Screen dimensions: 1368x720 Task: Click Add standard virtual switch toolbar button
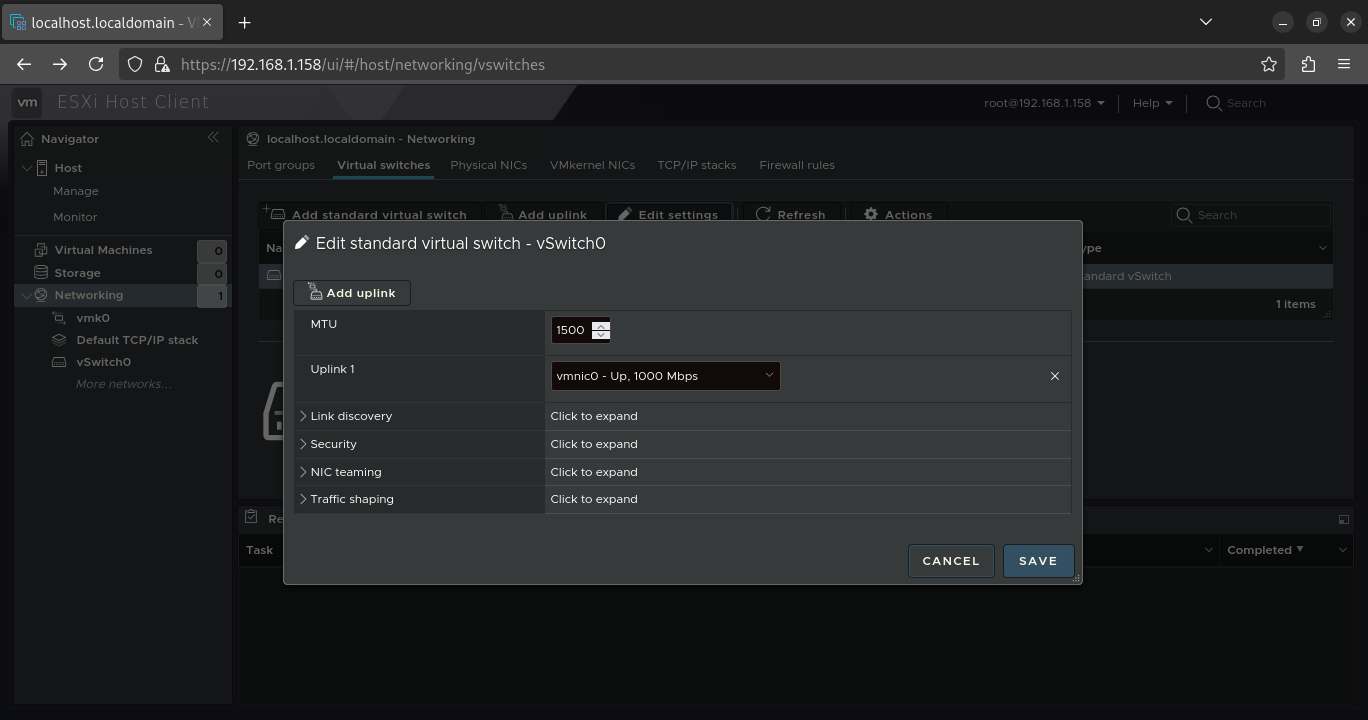pos(369,214)
